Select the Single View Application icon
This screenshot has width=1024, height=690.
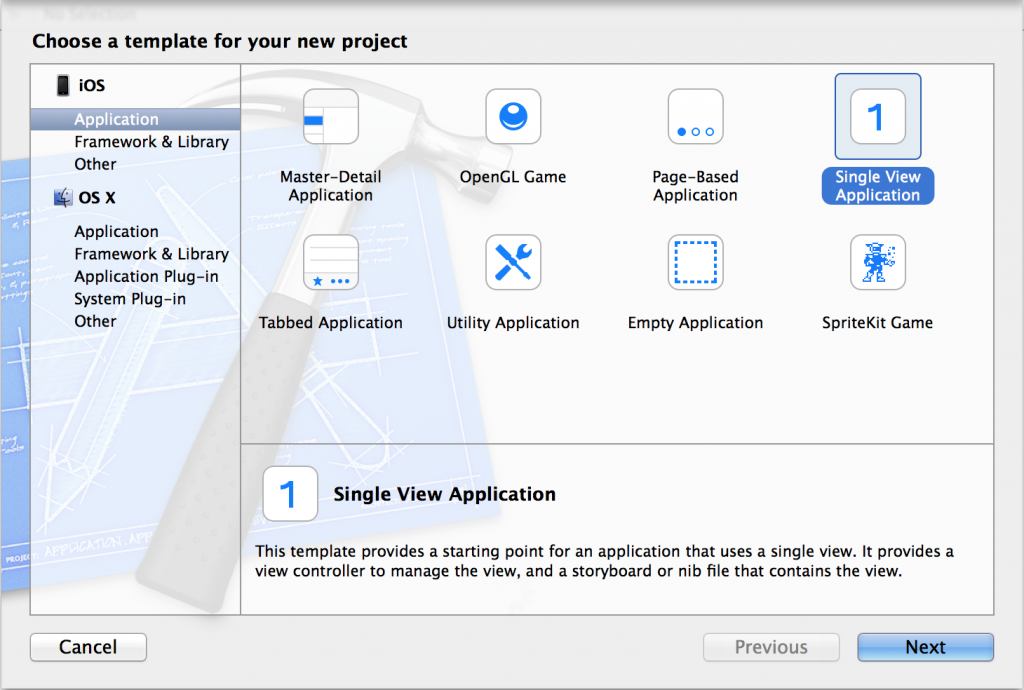click(877, 117)
